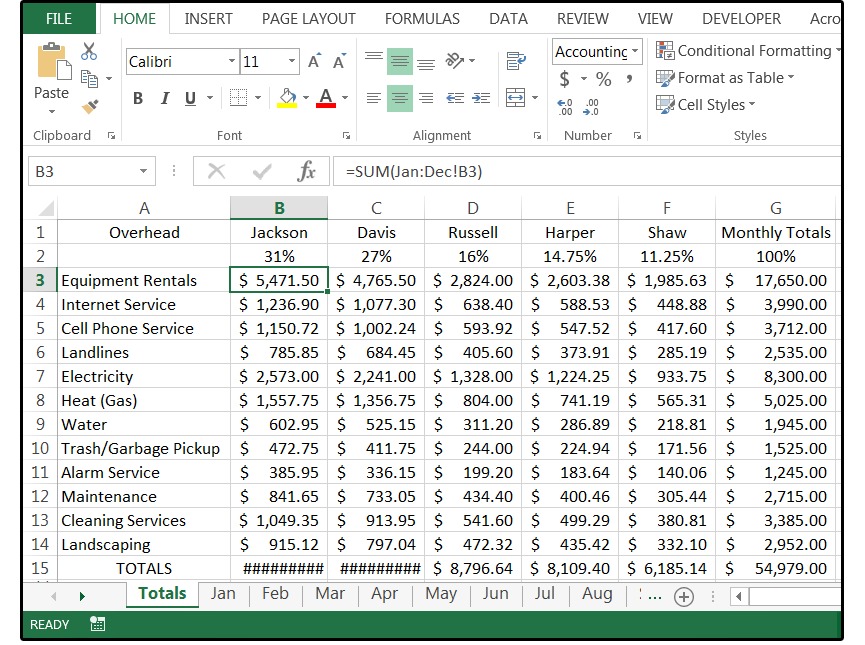Image resolution: width=865 pixels, height=645 pixels.
Task: Toggle Bold formatting
Action: point(138,98)
